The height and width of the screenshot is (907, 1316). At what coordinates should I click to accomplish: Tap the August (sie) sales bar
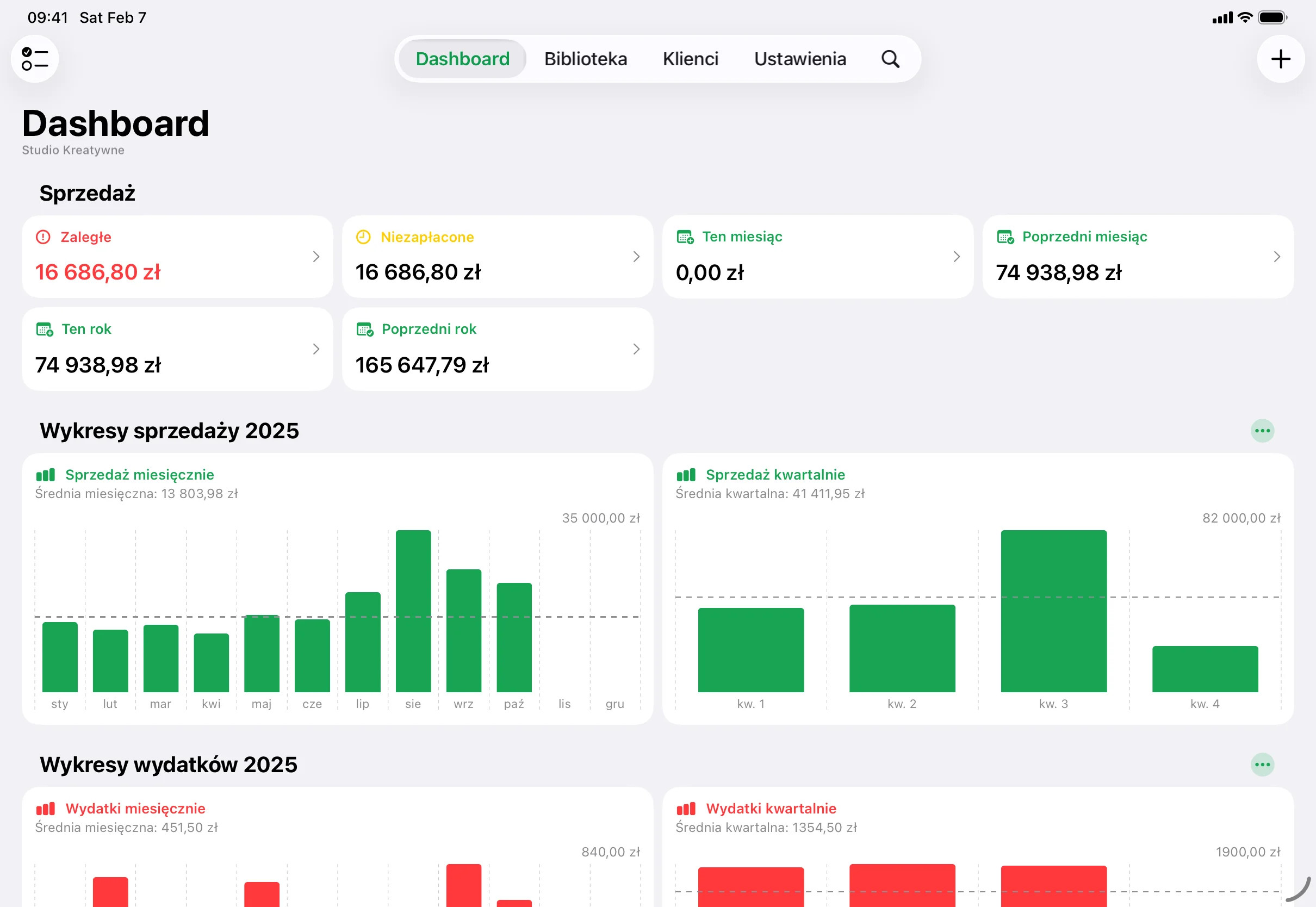[413, 611]
